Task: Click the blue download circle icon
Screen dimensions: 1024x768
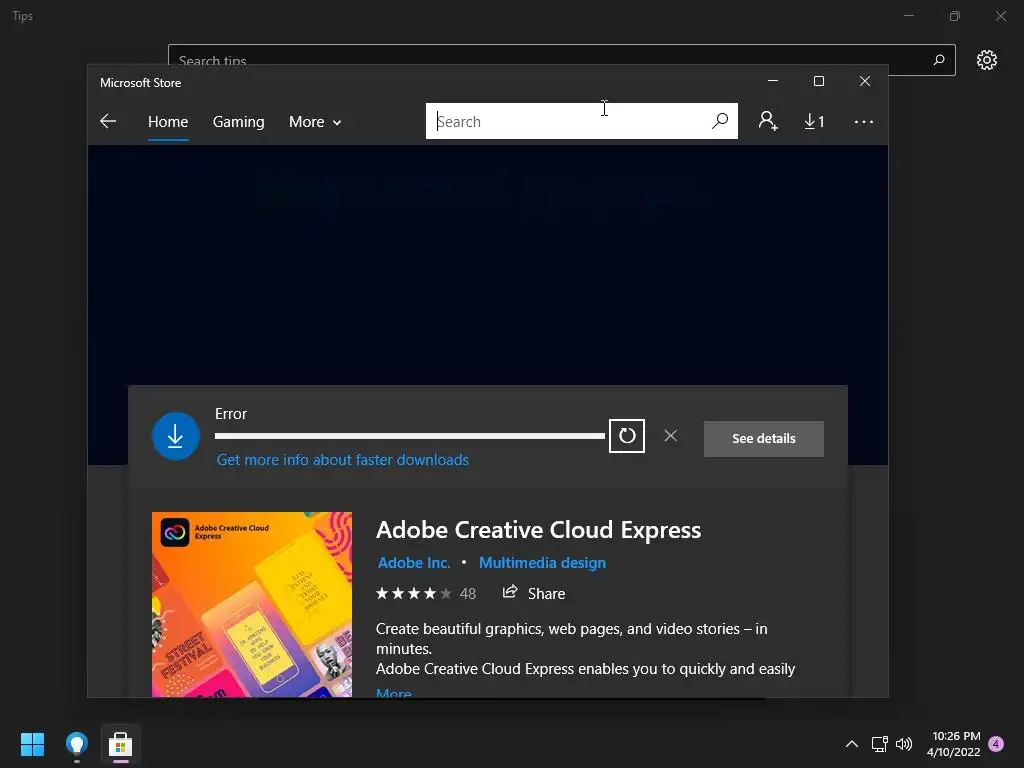Action: [175, 436]
